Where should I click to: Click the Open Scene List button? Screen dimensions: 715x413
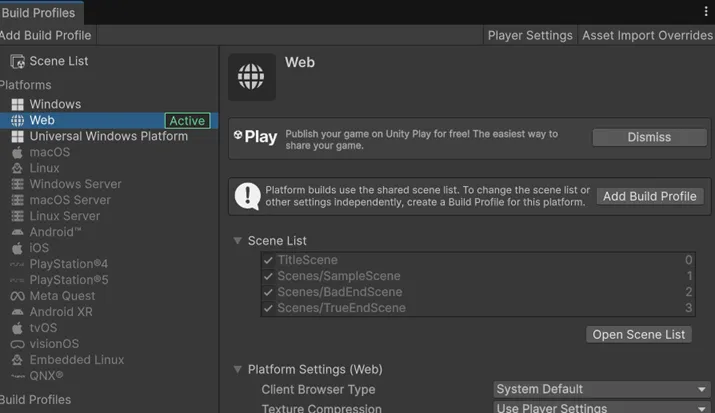[x=638, y=335]
